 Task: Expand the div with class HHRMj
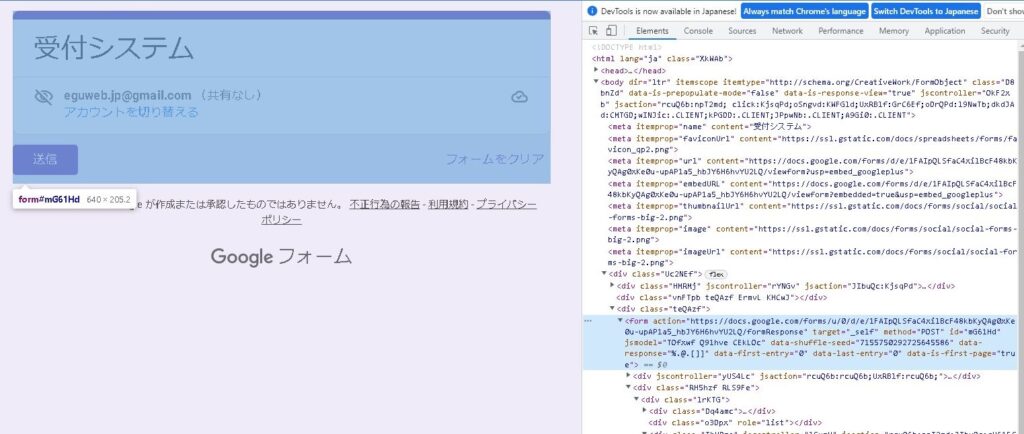[613, 286]
